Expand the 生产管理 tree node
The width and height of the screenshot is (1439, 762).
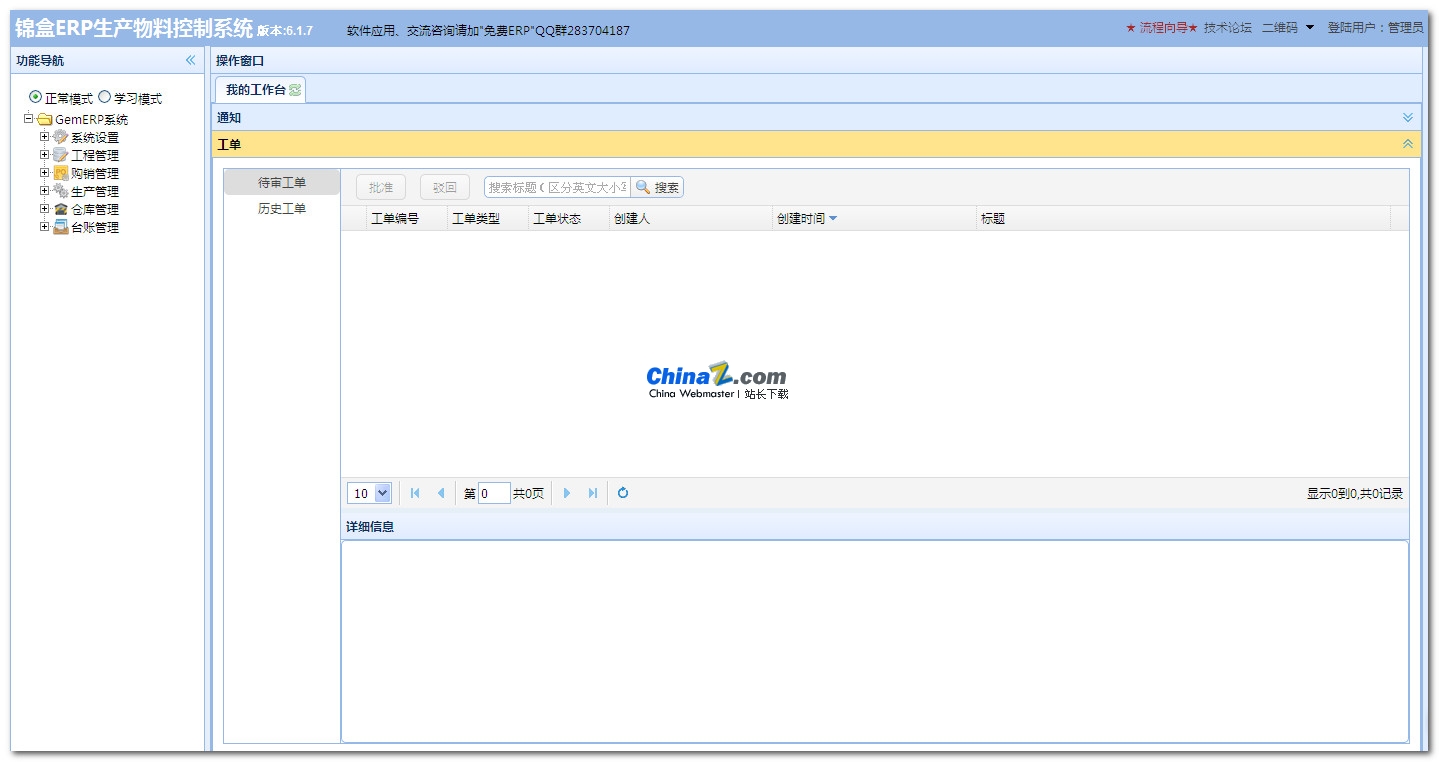(45, 191)
